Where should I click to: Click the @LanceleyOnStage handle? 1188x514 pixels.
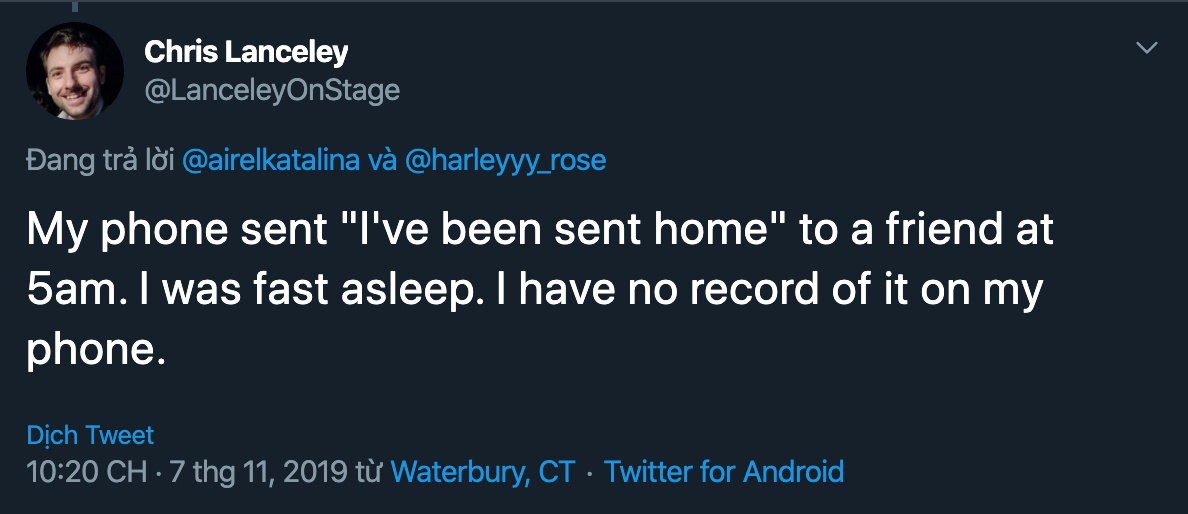pyautogui.click(x=272, y=90)
